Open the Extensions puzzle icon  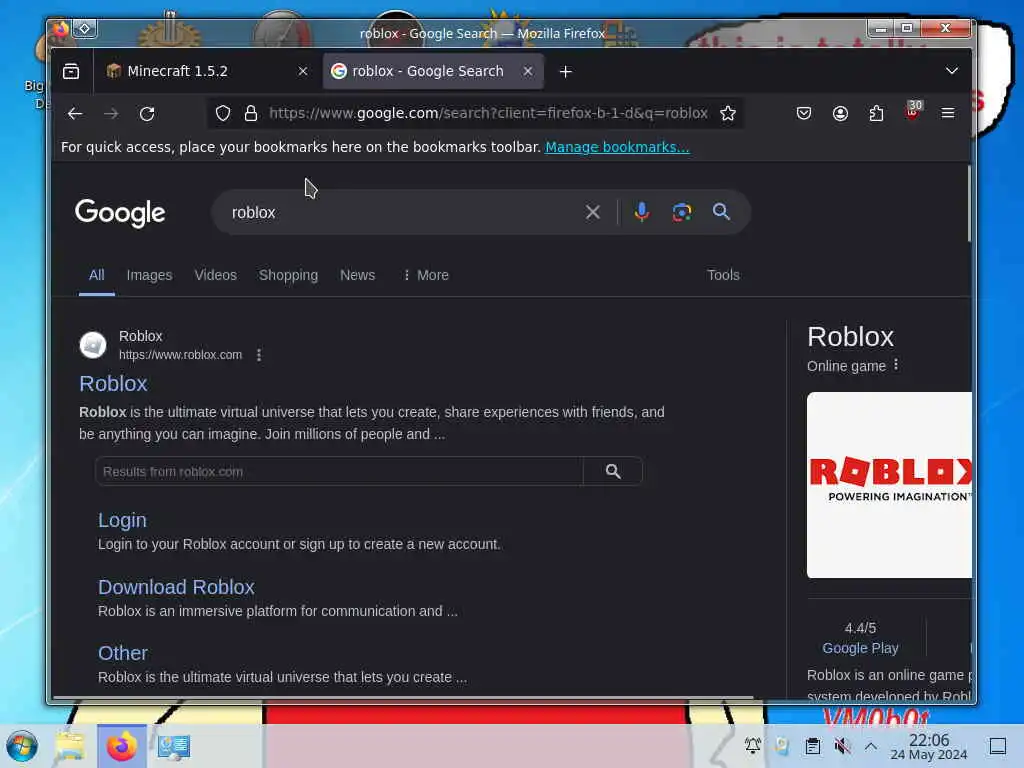tap(876, 114)
